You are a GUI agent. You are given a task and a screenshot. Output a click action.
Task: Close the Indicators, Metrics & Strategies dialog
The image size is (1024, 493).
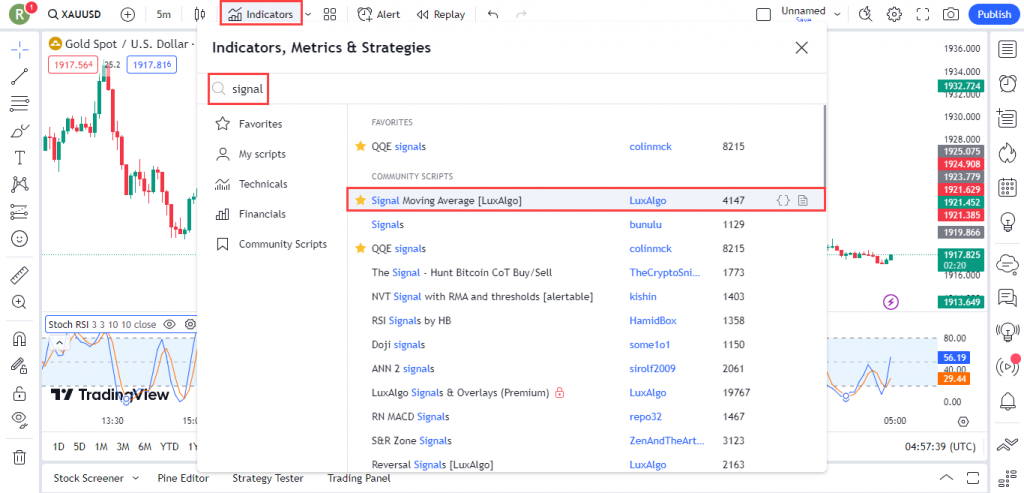point(801,48)
